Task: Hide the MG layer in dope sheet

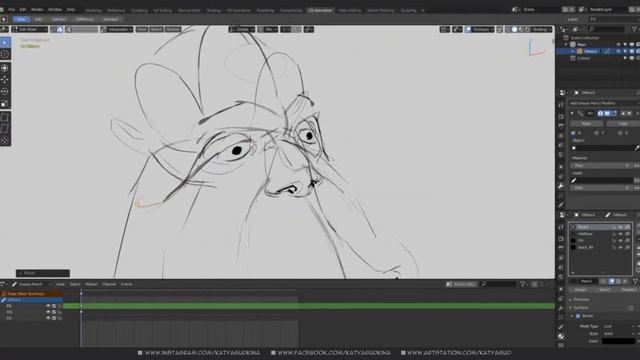Action: pyautogui.click(x=48, y=312)
